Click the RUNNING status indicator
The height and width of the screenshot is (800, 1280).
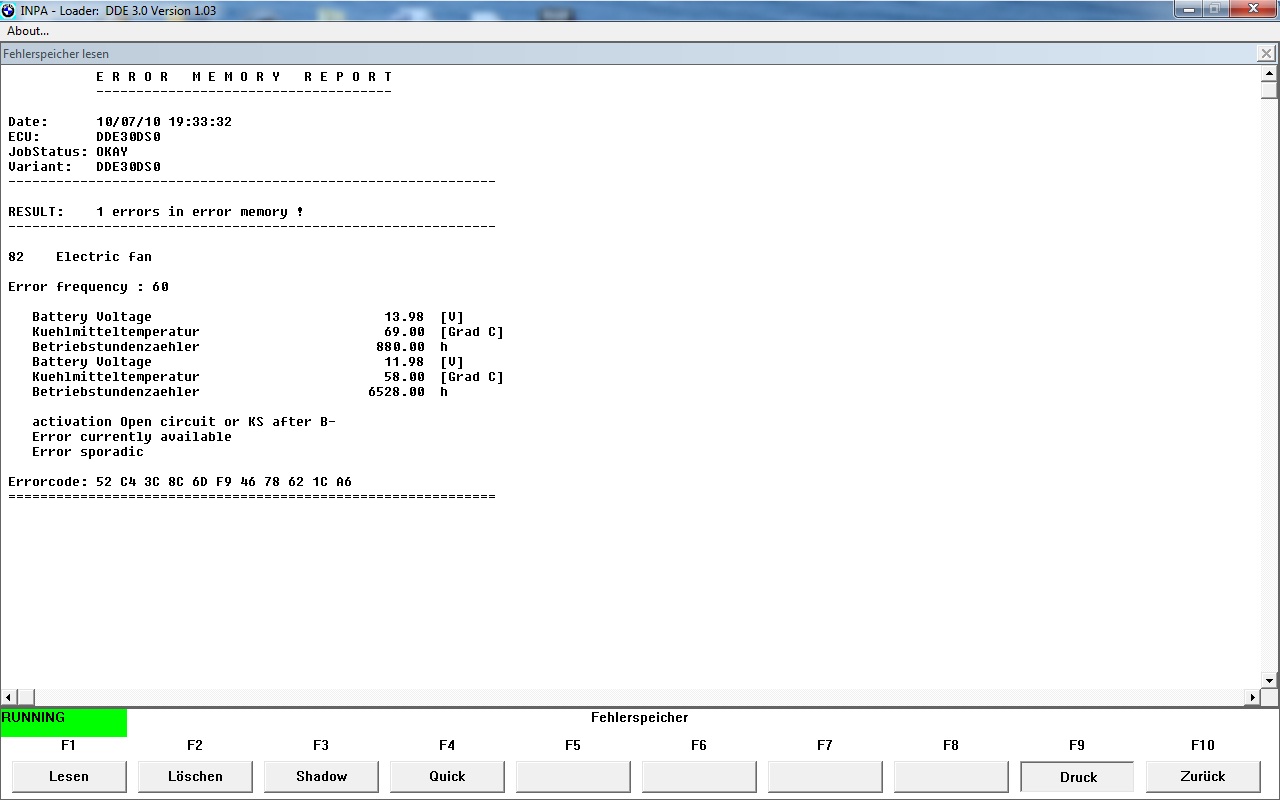click(64, 722)
